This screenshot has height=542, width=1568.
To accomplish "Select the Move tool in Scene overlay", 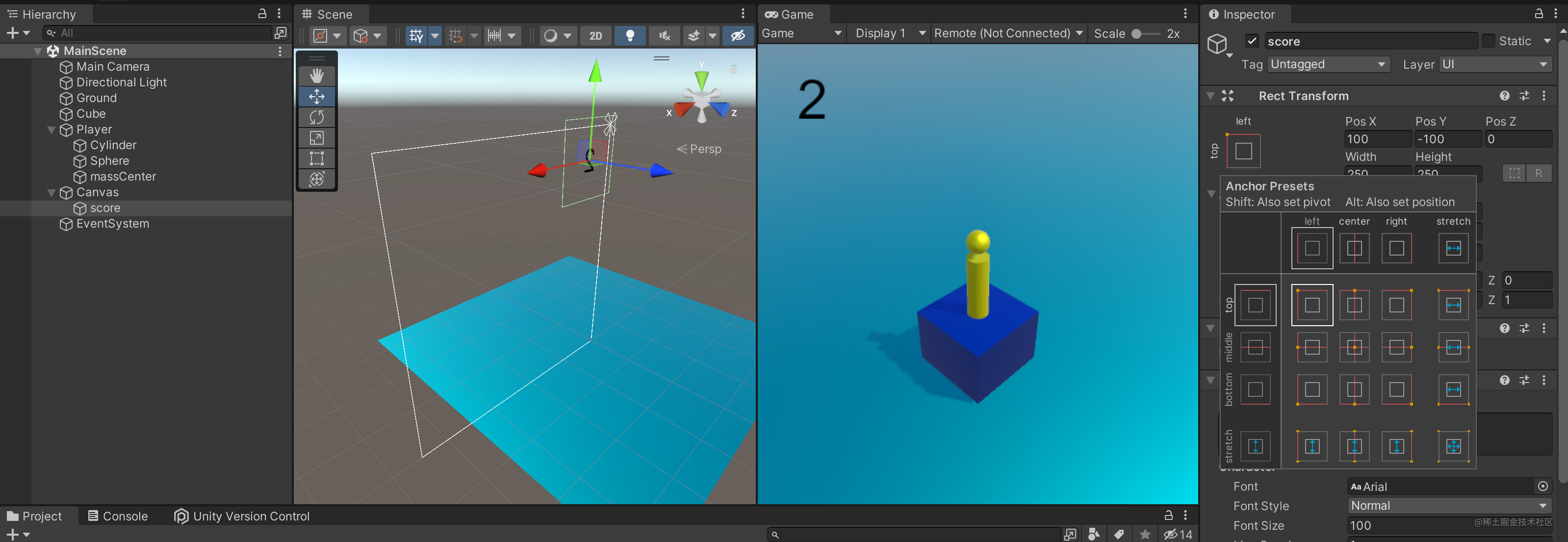I will 316,96.
